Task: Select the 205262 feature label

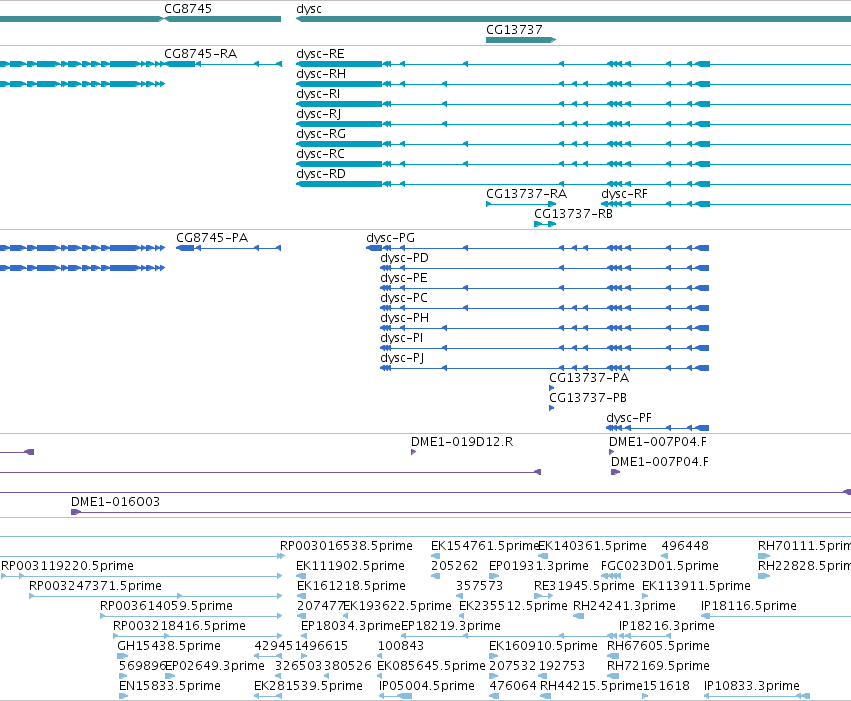Action: coord(454,566)
